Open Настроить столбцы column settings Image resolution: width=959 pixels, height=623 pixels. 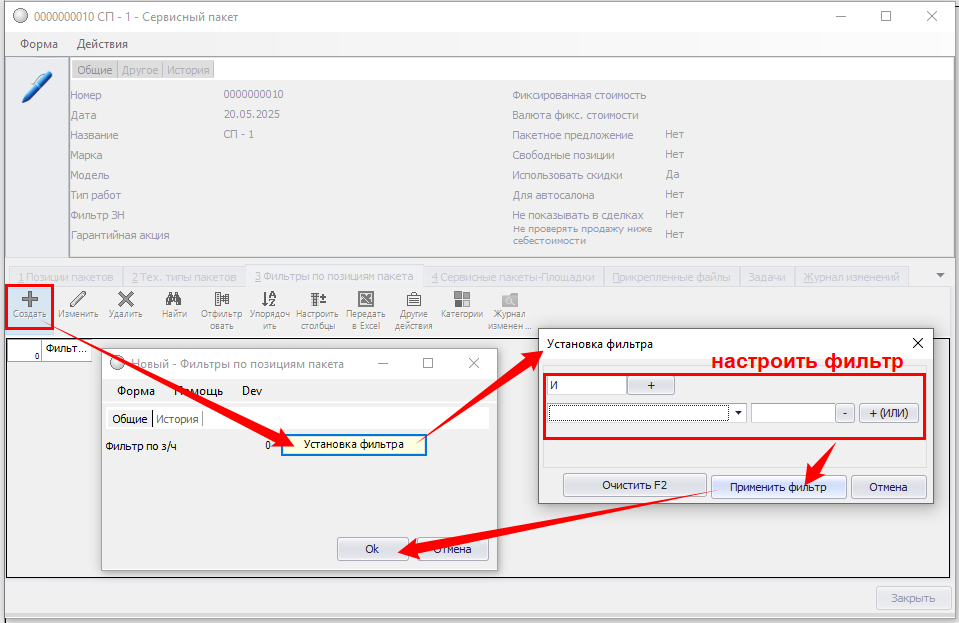coord(318,300)
